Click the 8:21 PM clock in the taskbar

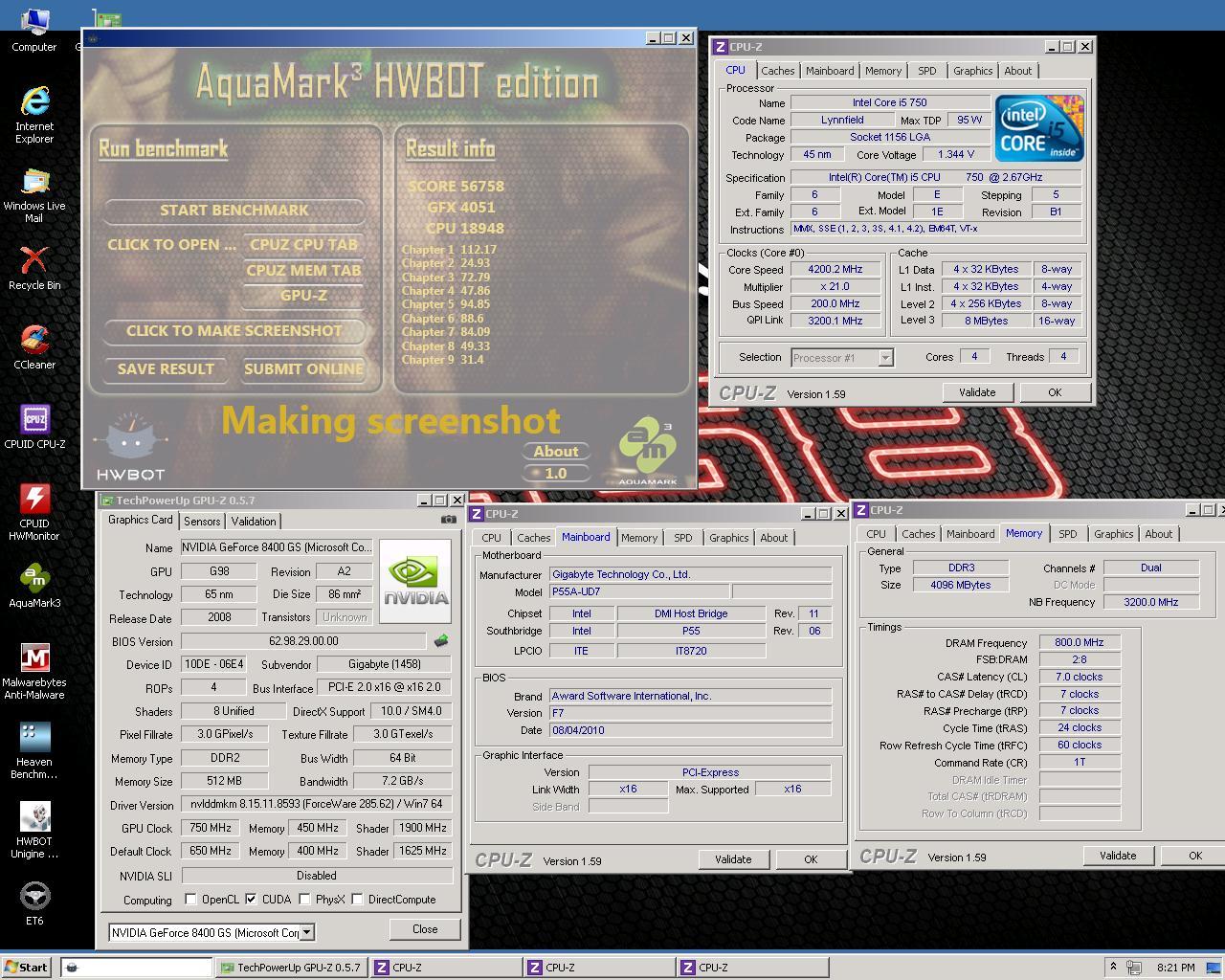pyautogui.click(x=1175, y=968)
